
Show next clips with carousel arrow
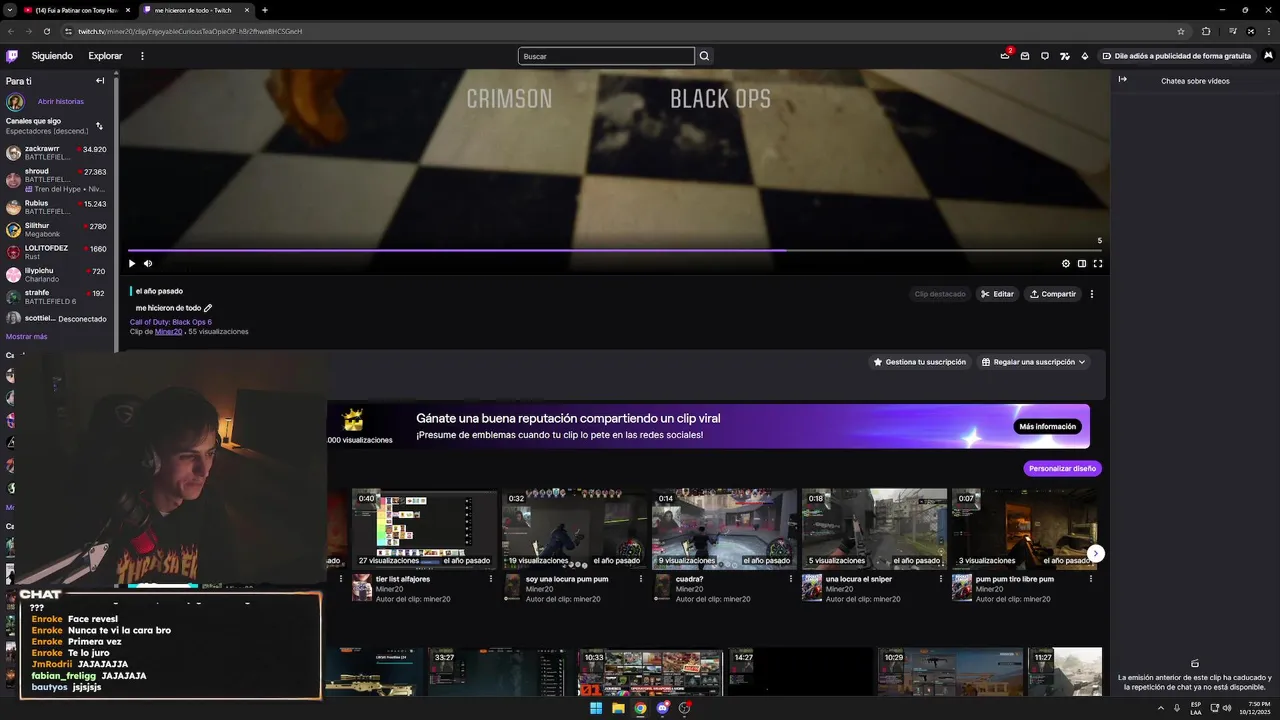point(1096,553)
